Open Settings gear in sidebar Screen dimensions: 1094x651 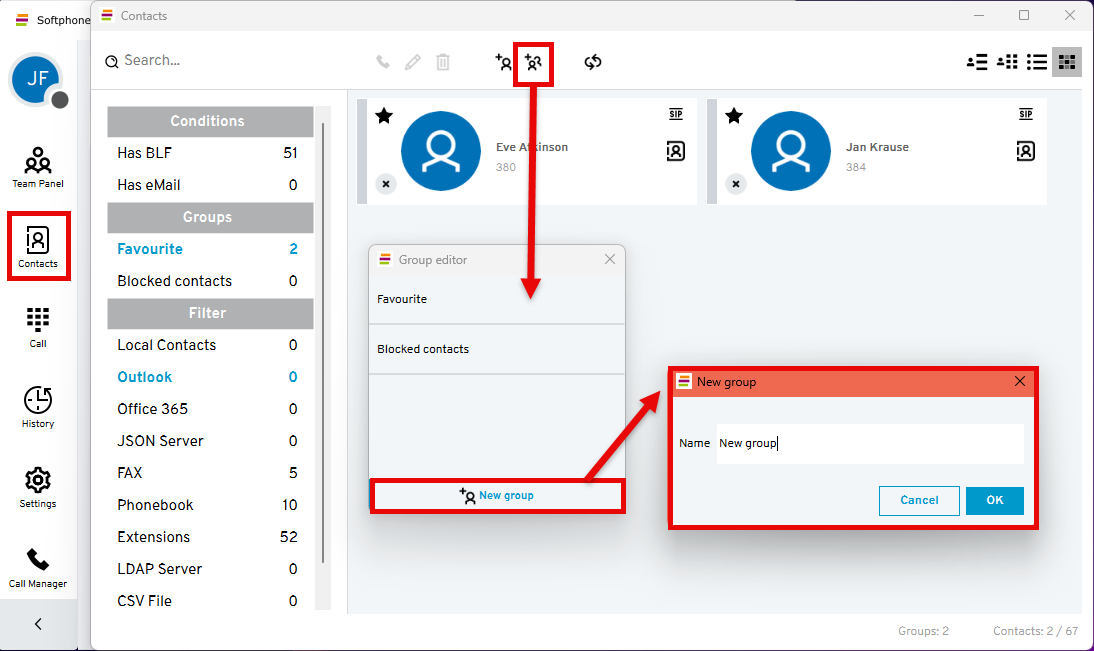[38, 487]
